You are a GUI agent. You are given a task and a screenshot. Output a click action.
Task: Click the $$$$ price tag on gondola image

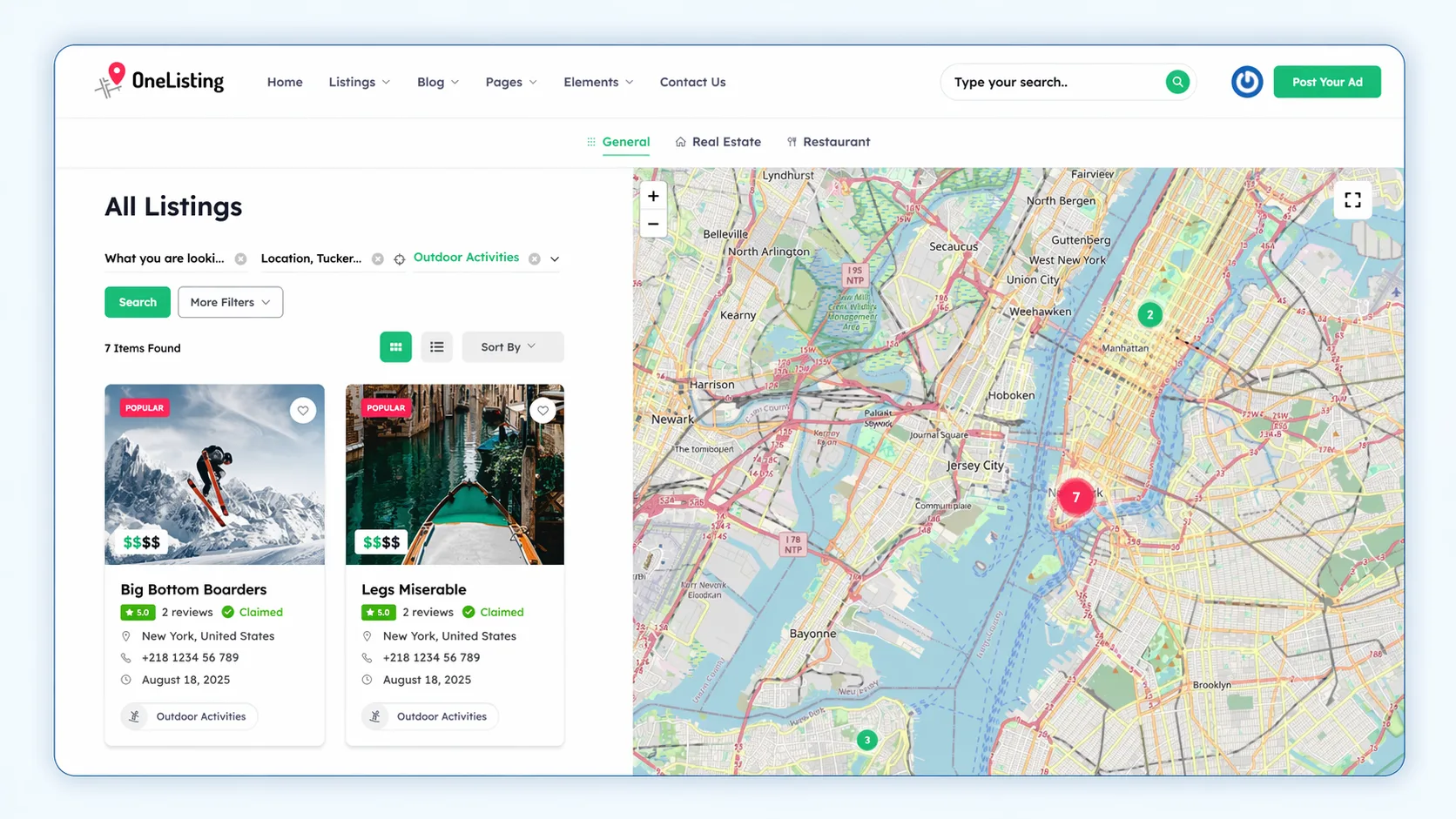tap(381, 542)
